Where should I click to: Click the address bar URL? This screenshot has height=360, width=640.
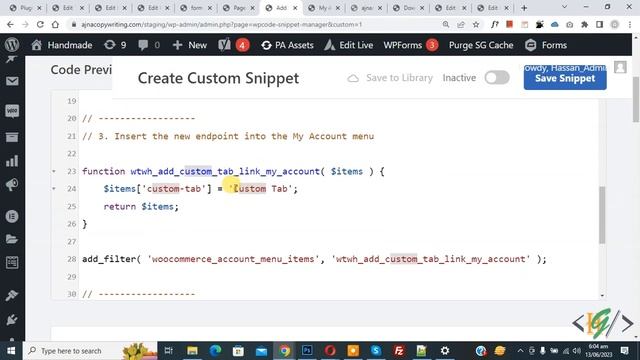[222, 24]
